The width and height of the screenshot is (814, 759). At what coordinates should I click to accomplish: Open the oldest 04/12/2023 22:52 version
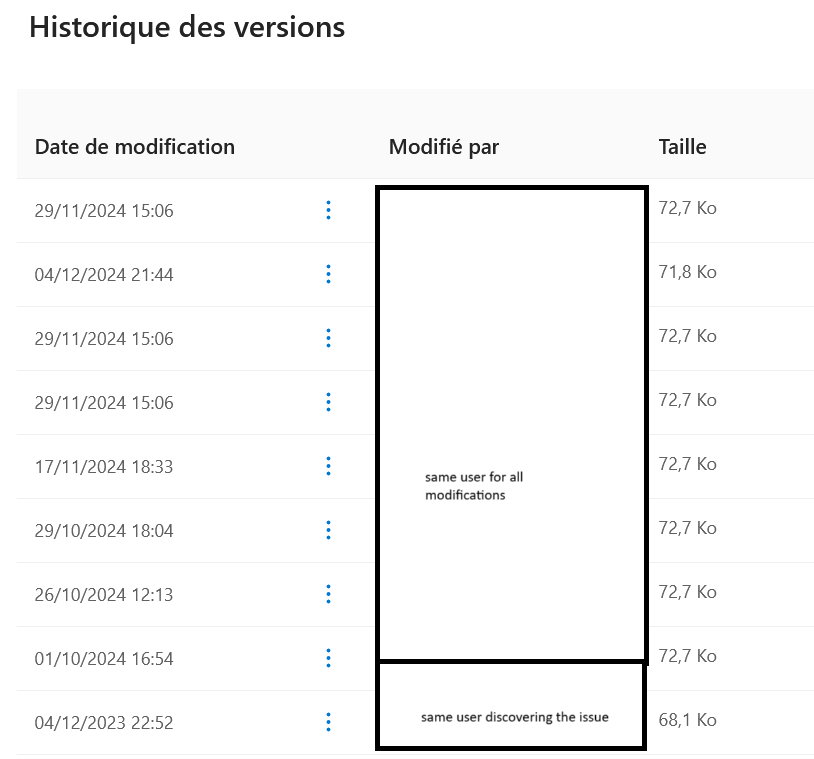click(104, 723)
